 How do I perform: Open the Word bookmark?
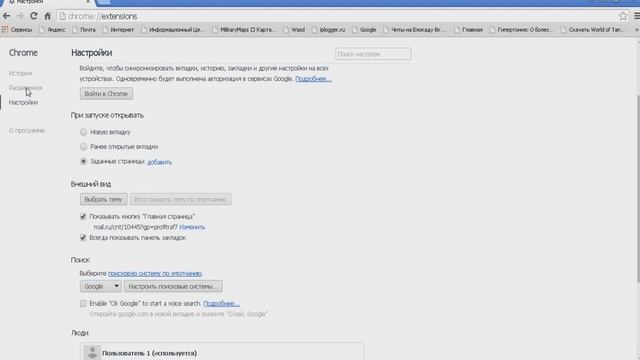point(294,29)
